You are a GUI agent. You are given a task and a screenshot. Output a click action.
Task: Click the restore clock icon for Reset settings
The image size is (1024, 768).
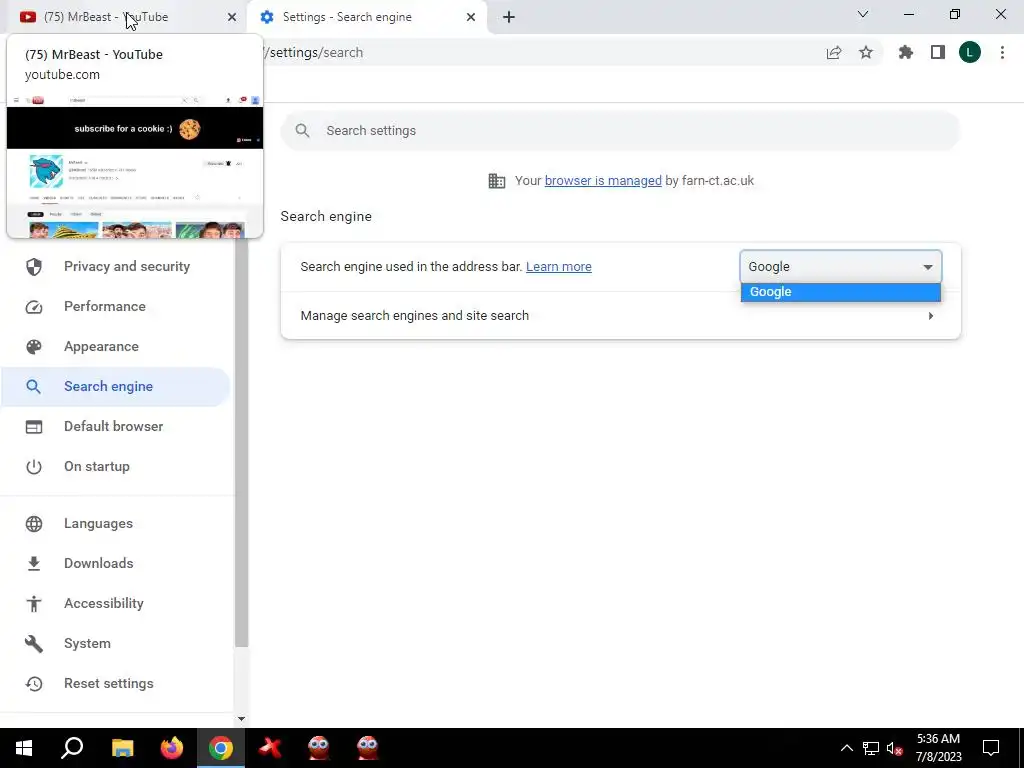(33, 684)
